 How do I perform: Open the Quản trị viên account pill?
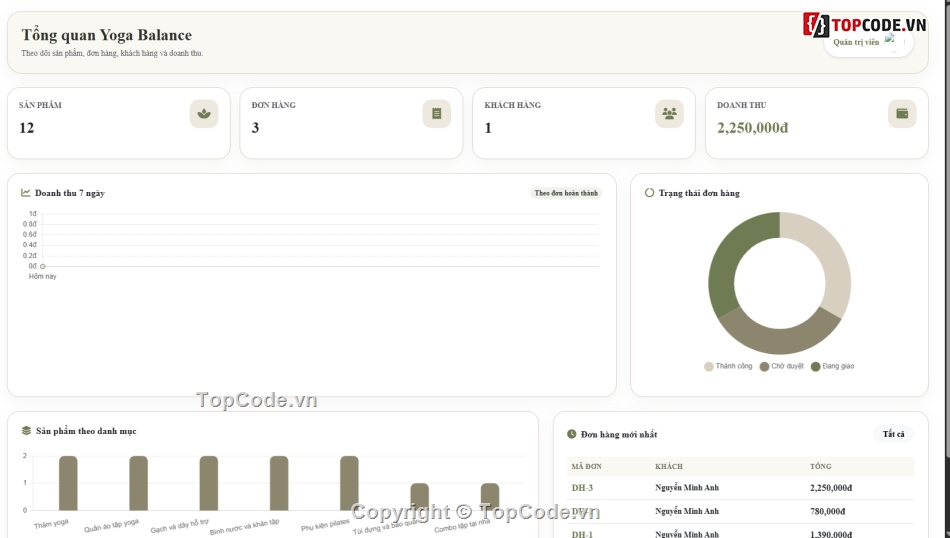tap(868, 42)
